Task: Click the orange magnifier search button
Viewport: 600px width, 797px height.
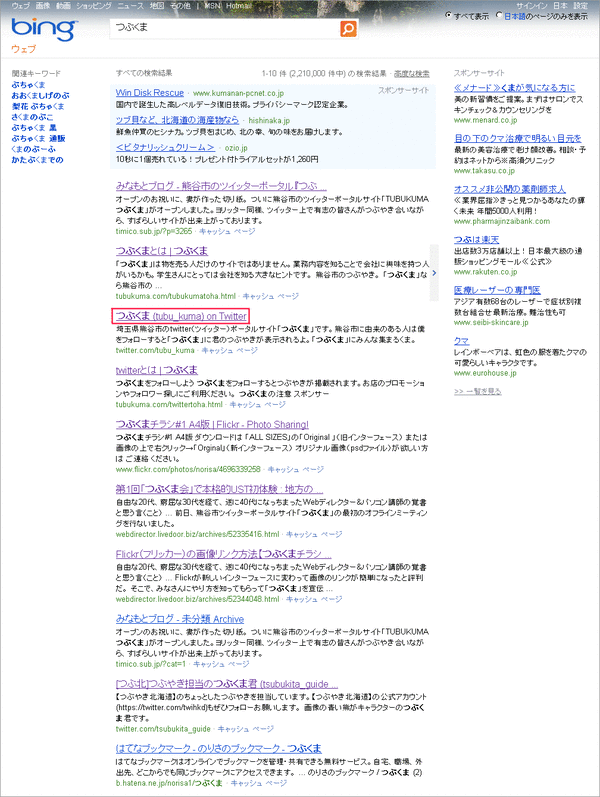Action: pyautogui.click(x=348, y=29)
